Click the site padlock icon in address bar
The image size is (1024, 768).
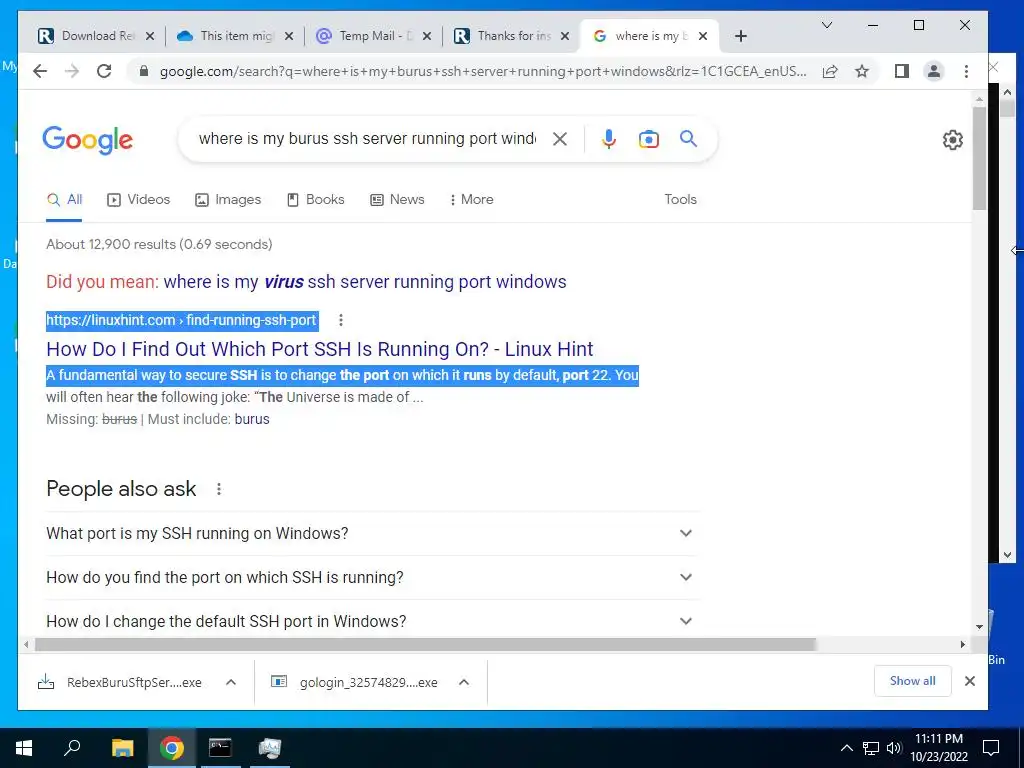click(x=144, y=71)
